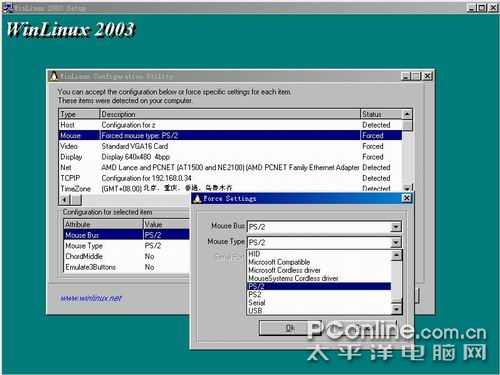
Task: Select Microsoft Cordless driver option
Action: click(x=319, y=270)
